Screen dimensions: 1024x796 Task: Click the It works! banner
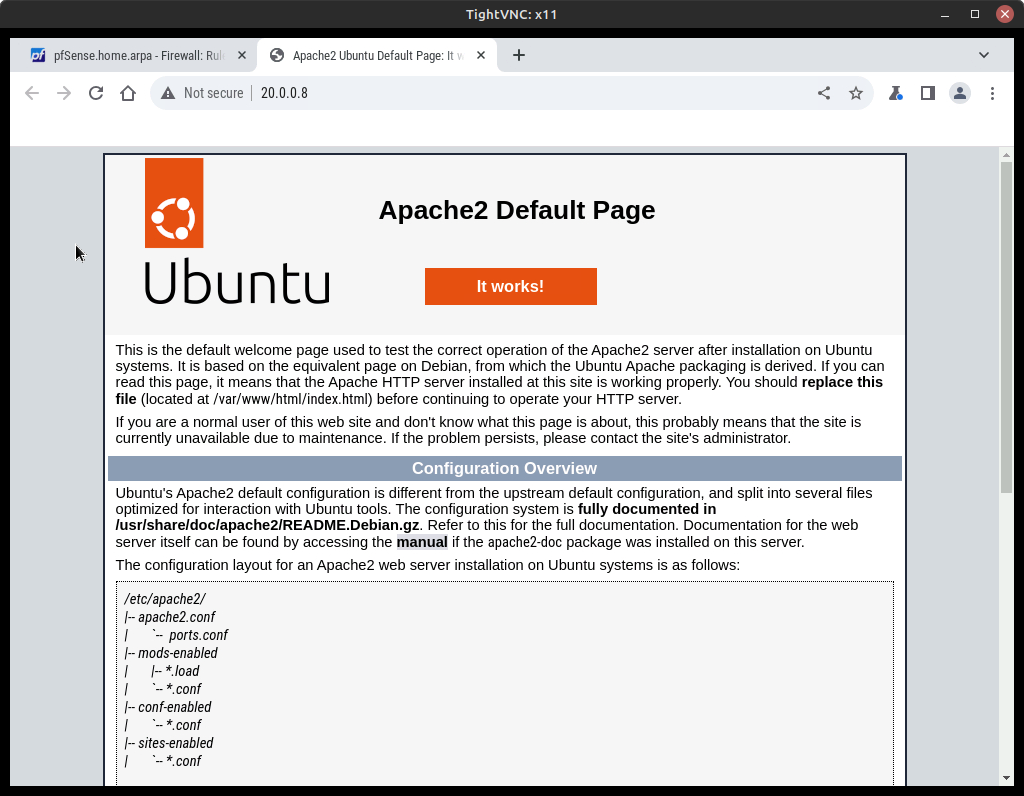tap(511, 286)
